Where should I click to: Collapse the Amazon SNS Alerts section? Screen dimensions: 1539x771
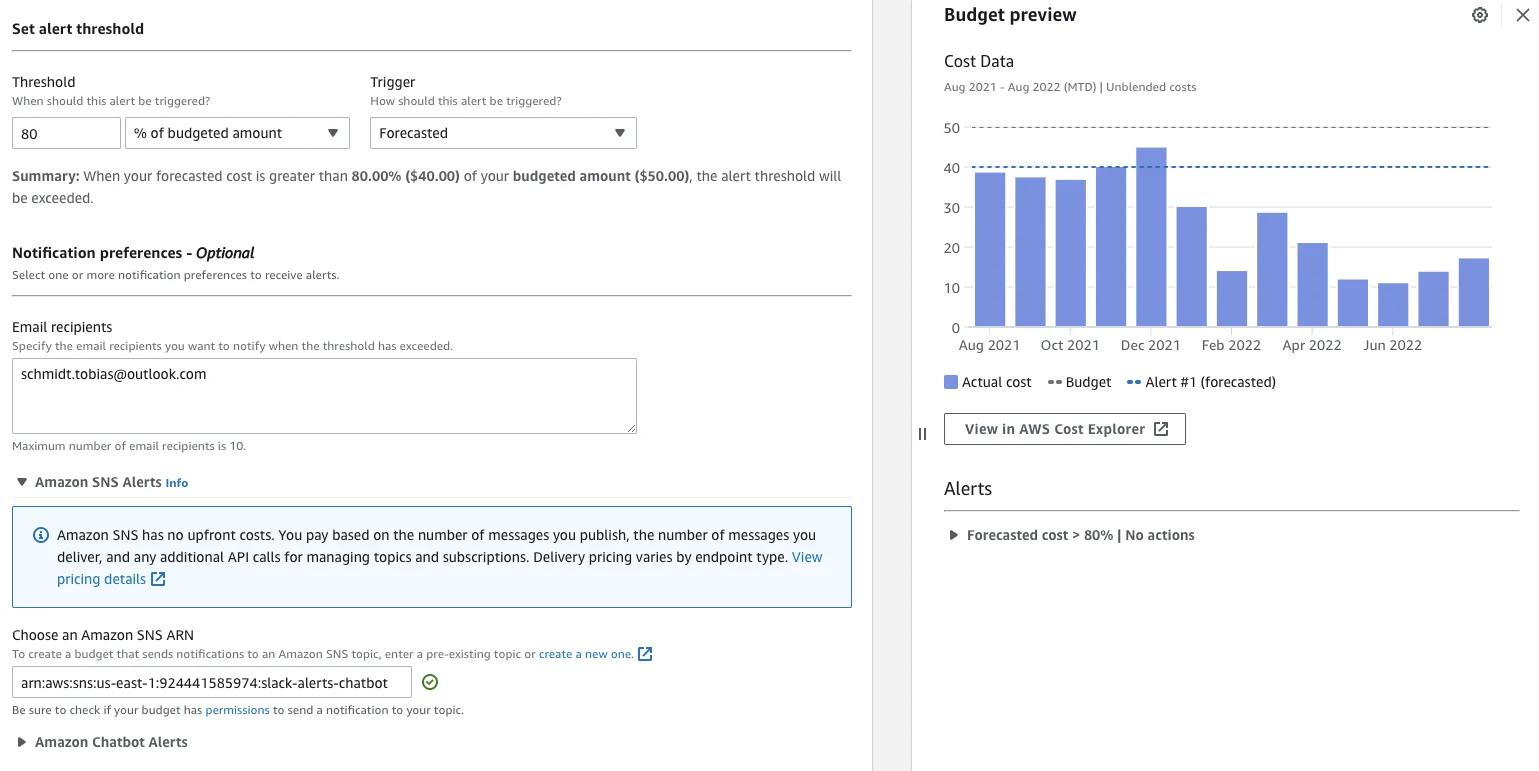click(22, 482)
